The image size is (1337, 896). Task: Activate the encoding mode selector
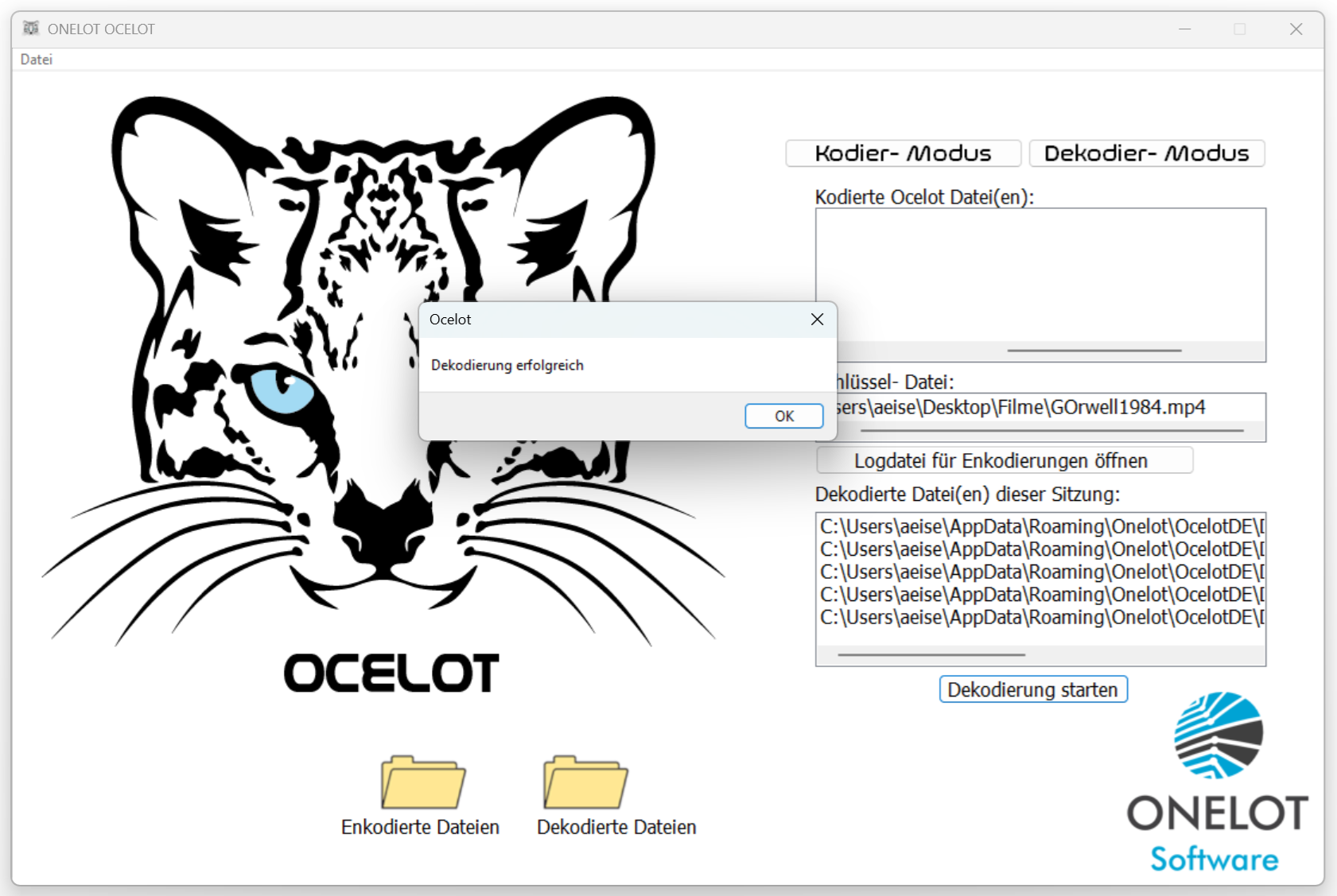coord(903,153)
